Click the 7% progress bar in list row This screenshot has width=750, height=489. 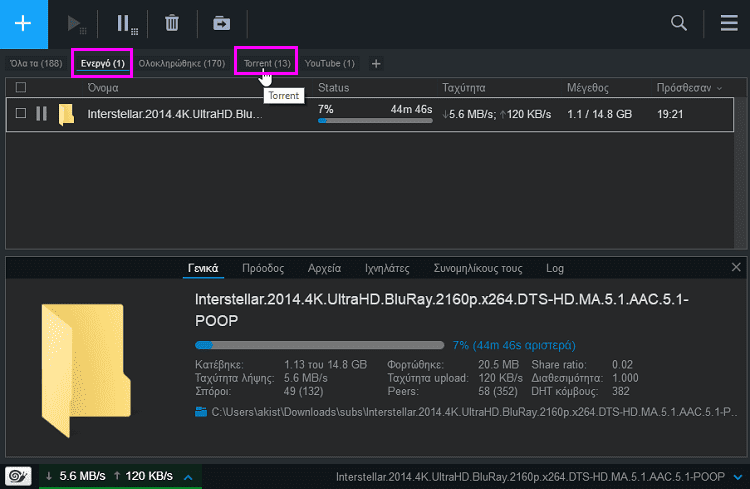pyautogui.click(x=375, y=121)
